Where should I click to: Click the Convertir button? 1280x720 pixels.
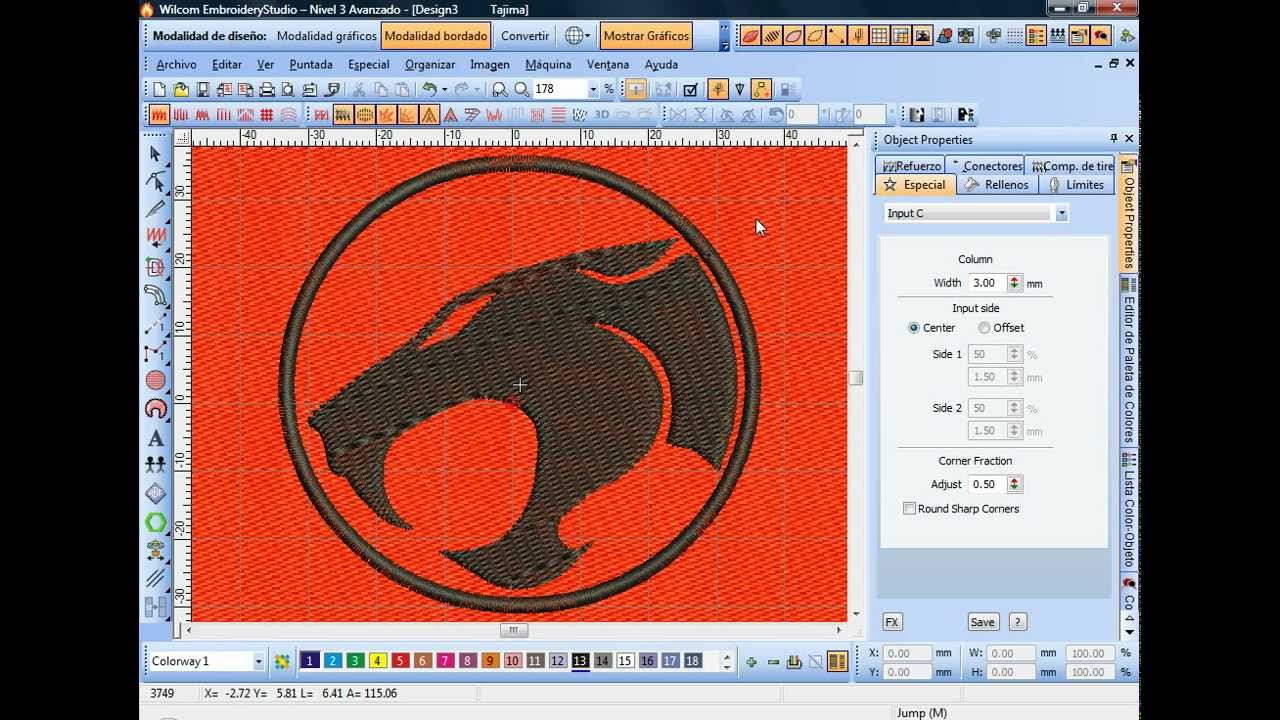[x=525, y=36]
